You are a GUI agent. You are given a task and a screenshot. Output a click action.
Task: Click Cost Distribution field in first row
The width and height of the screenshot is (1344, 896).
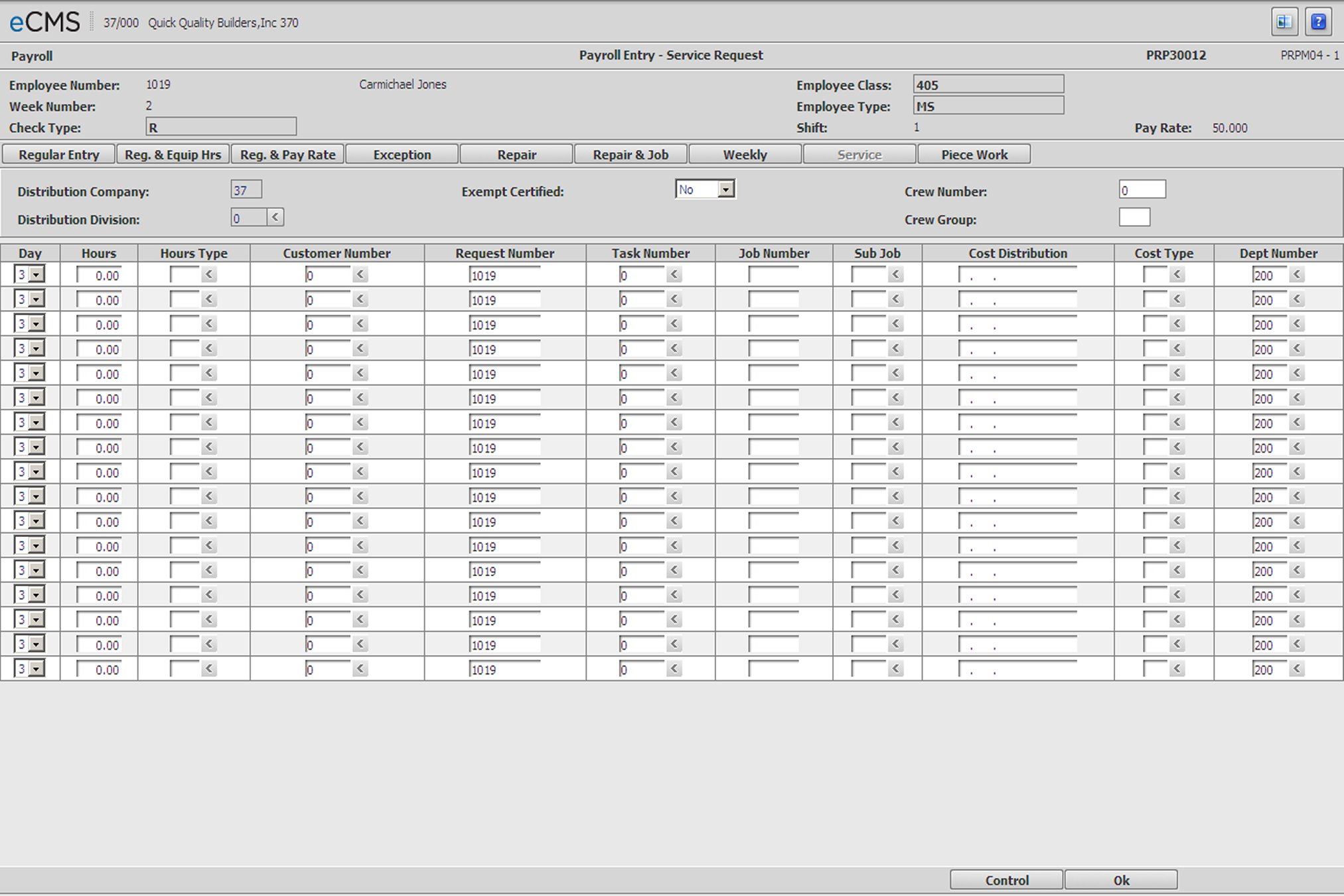click(1017, 275)
